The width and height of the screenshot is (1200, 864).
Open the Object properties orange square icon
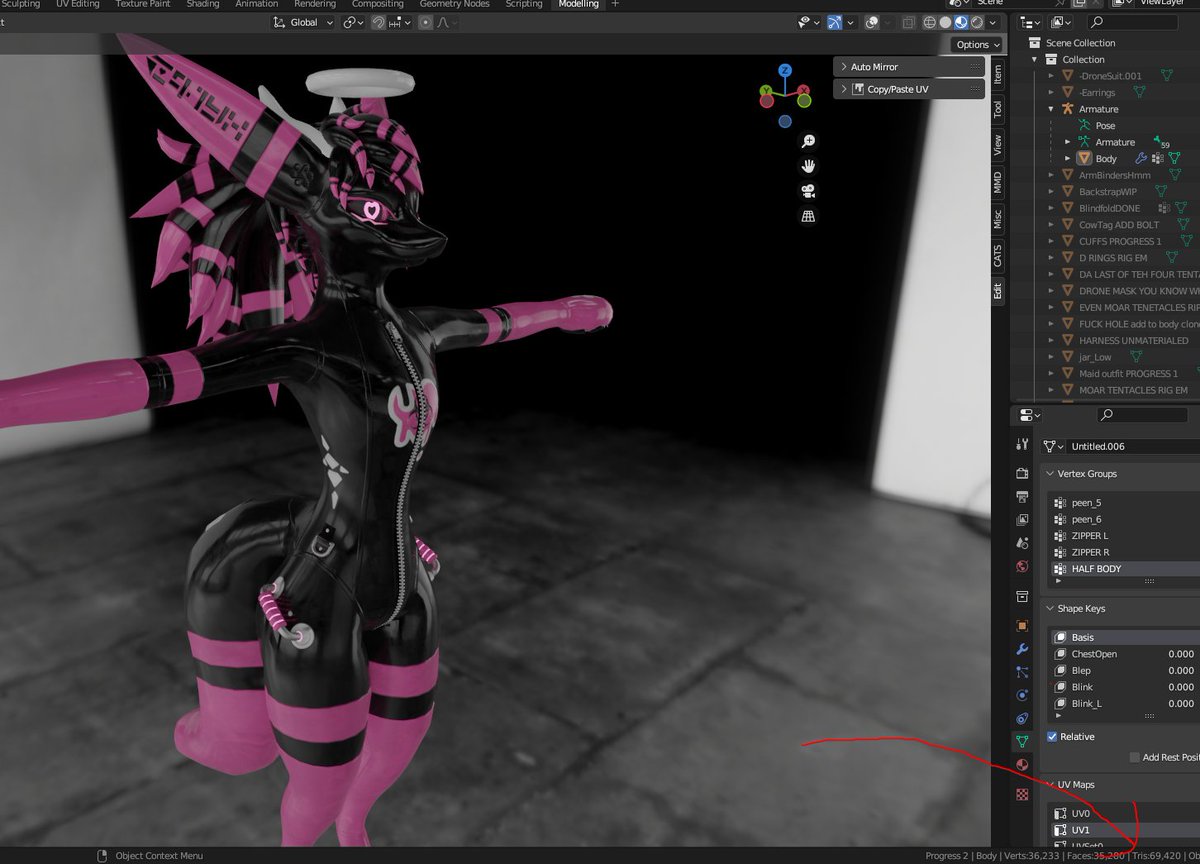(x=1022, y=625)
